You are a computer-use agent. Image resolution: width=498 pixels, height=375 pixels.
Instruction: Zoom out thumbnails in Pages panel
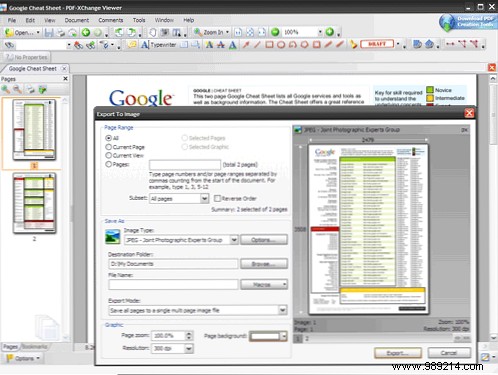click(x=17, y=89)
